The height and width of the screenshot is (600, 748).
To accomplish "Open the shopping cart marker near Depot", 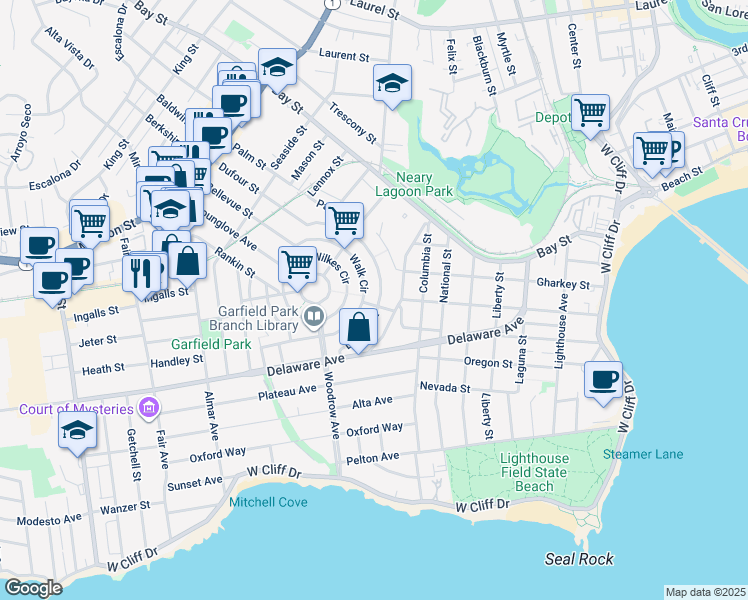I will pyautogui.click(x=591, y=112).
